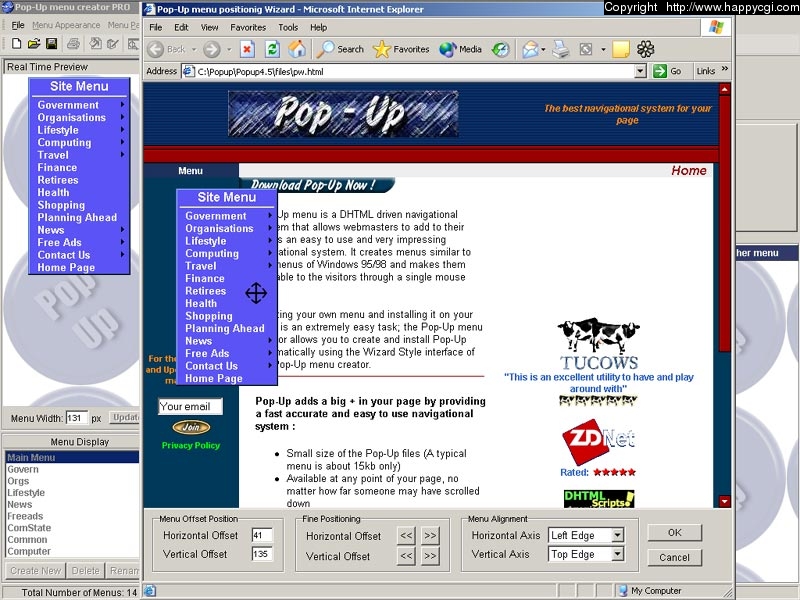The width and height of the screenshot is (800, 600).
Task: Open the Favorites star in the toolbar
Action: tap(401, 49)
